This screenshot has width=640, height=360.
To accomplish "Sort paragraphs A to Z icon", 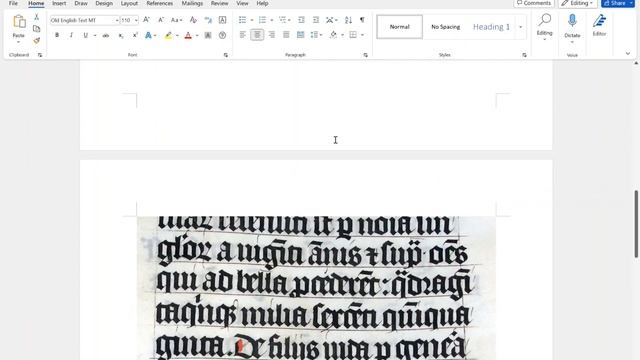I will point(348,20).
